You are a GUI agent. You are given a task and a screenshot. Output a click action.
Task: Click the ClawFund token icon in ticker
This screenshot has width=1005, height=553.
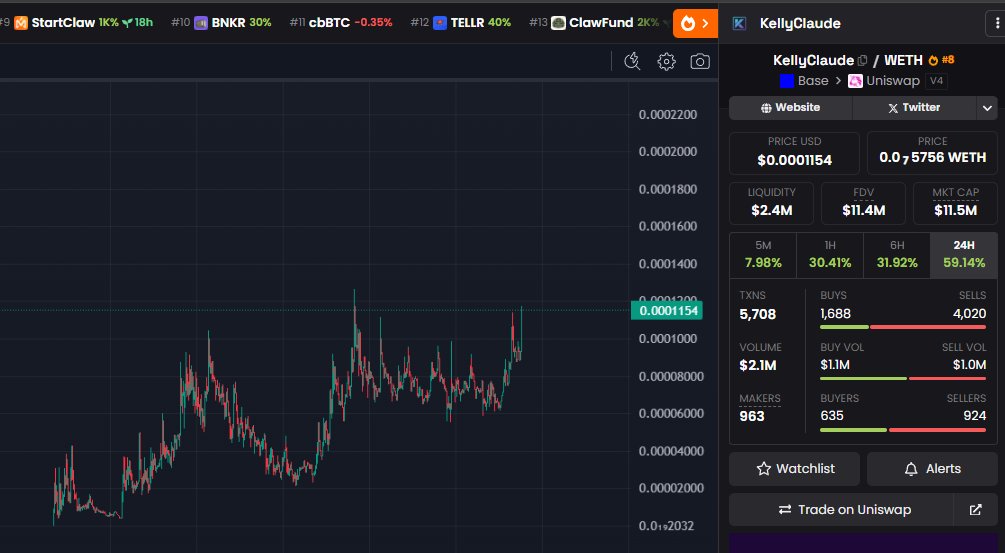pyautogui.click(x=558, y=23)
